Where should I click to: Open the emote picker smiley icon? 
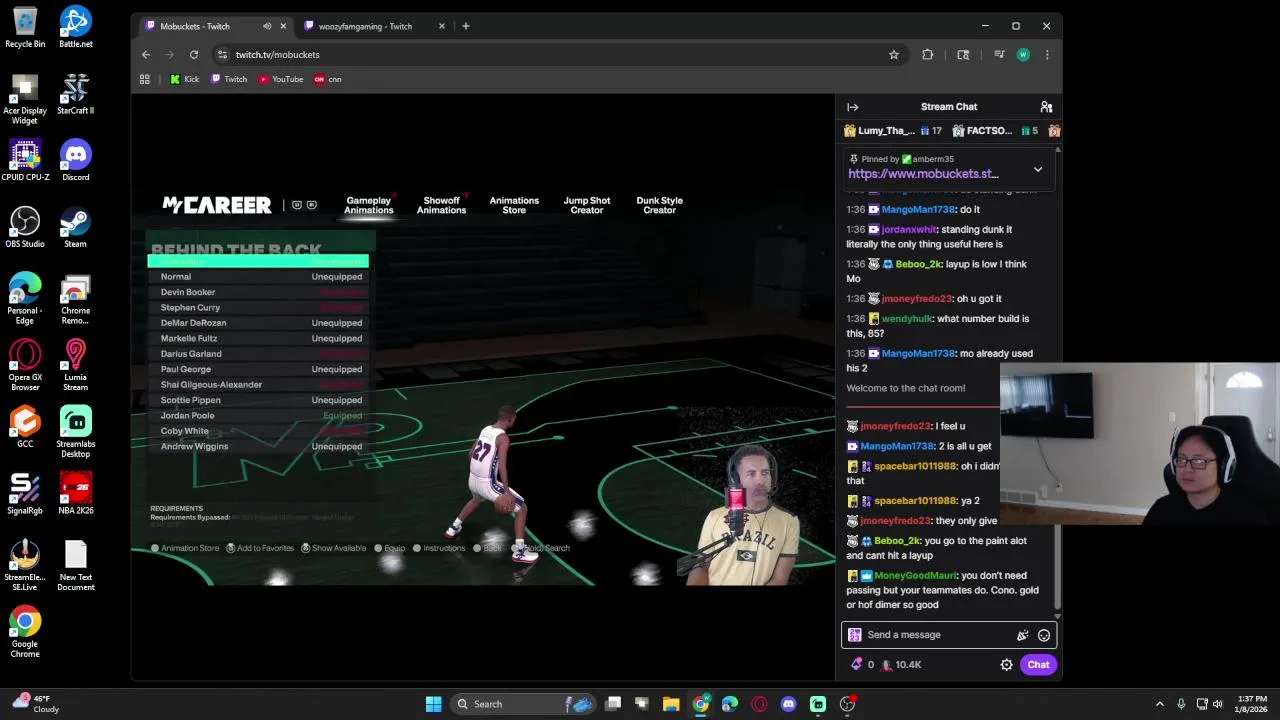click(1043, 635)
